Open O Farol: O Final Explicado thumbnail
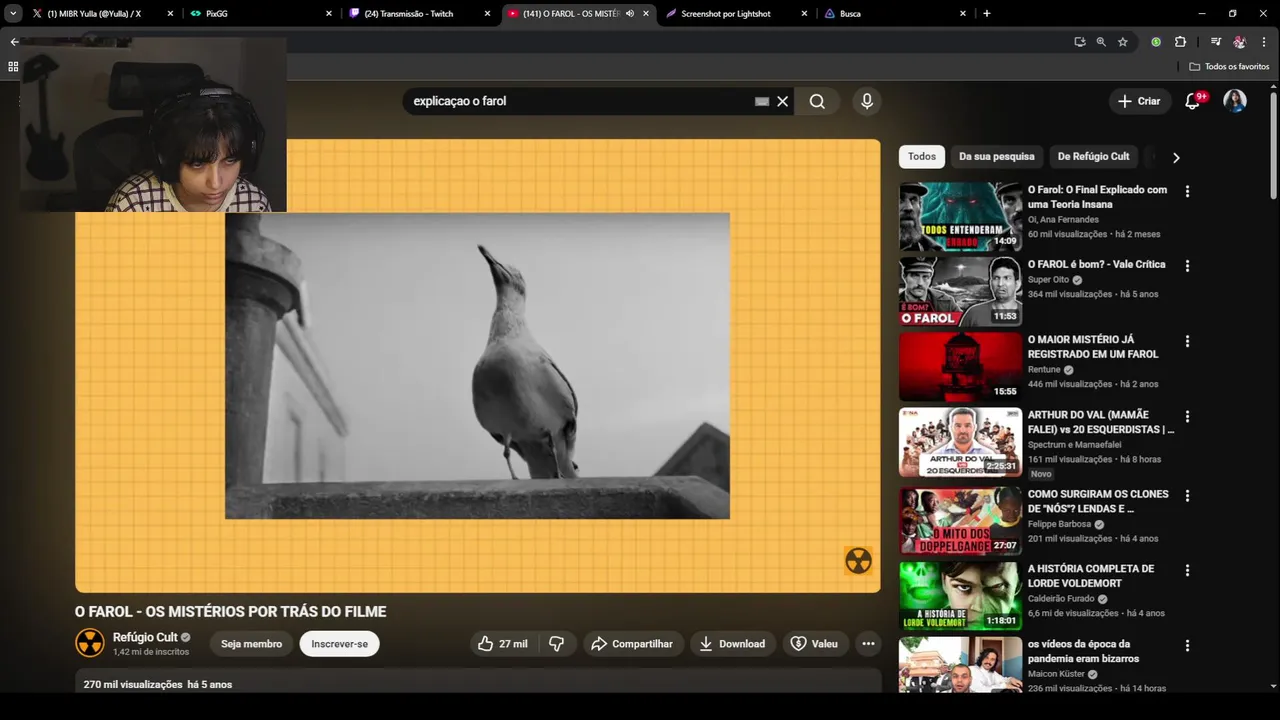 (960, 216)
